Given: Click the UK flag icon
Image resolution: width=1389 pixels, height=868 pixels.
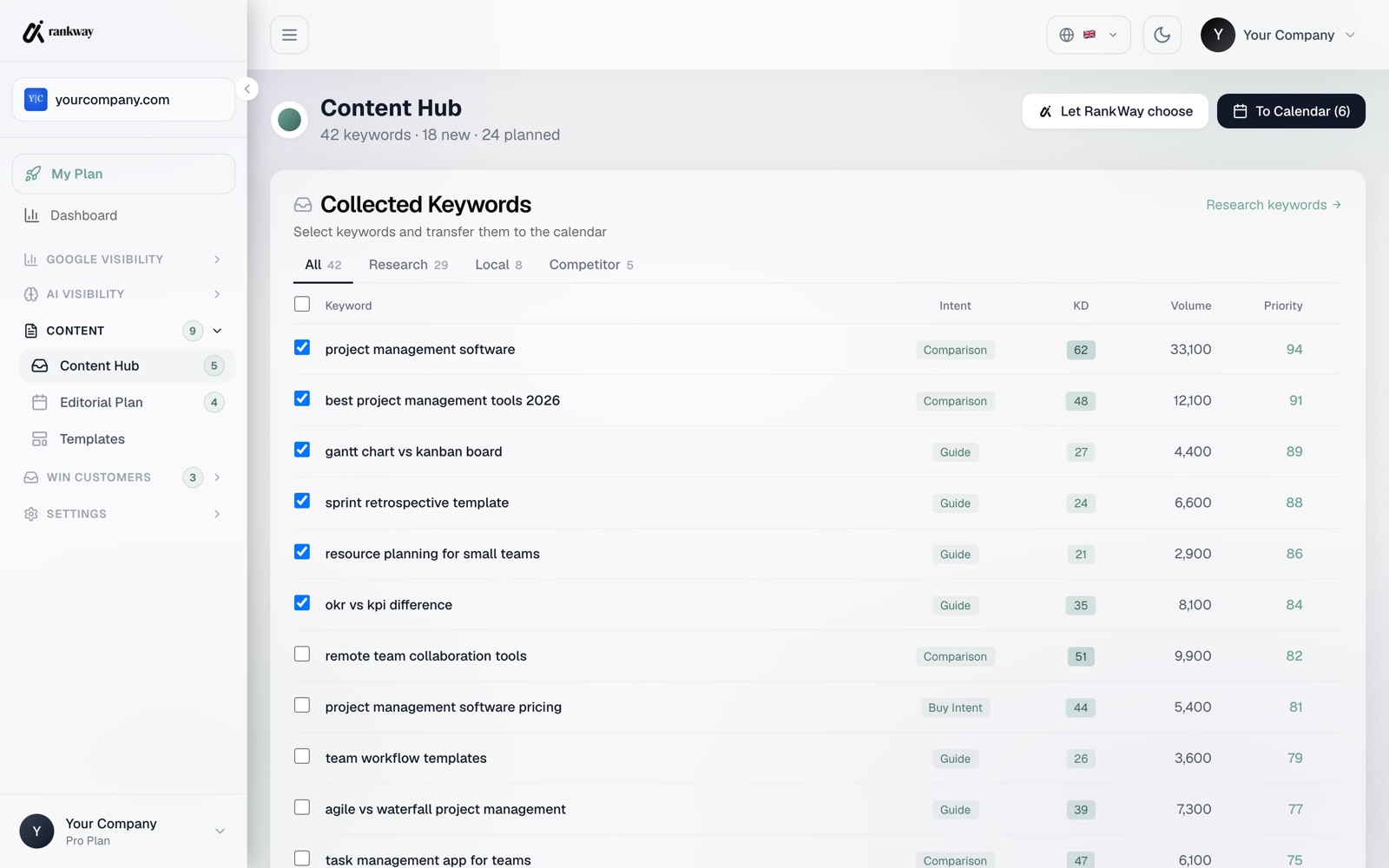Looking at the screenshot, I should [1089, 35].
